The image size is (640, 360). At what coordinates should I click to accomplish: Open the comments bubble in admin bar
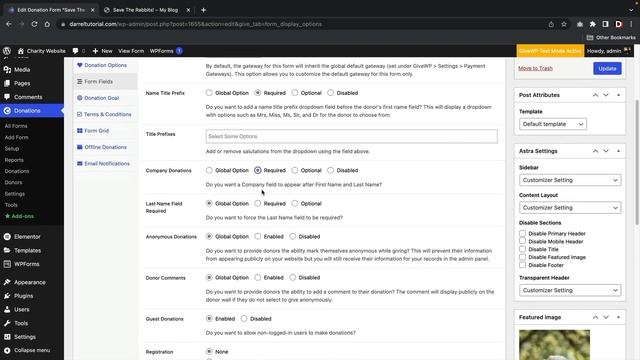coord(76,51)
